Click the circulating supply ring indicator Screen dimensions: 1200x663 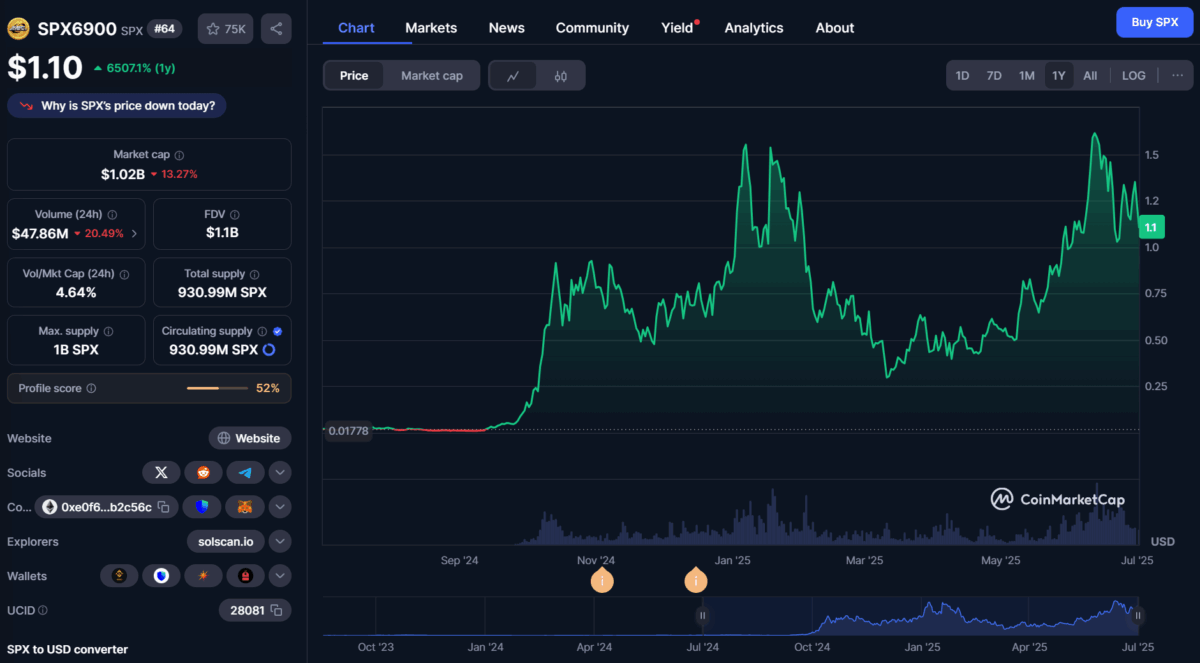(268, 350)
